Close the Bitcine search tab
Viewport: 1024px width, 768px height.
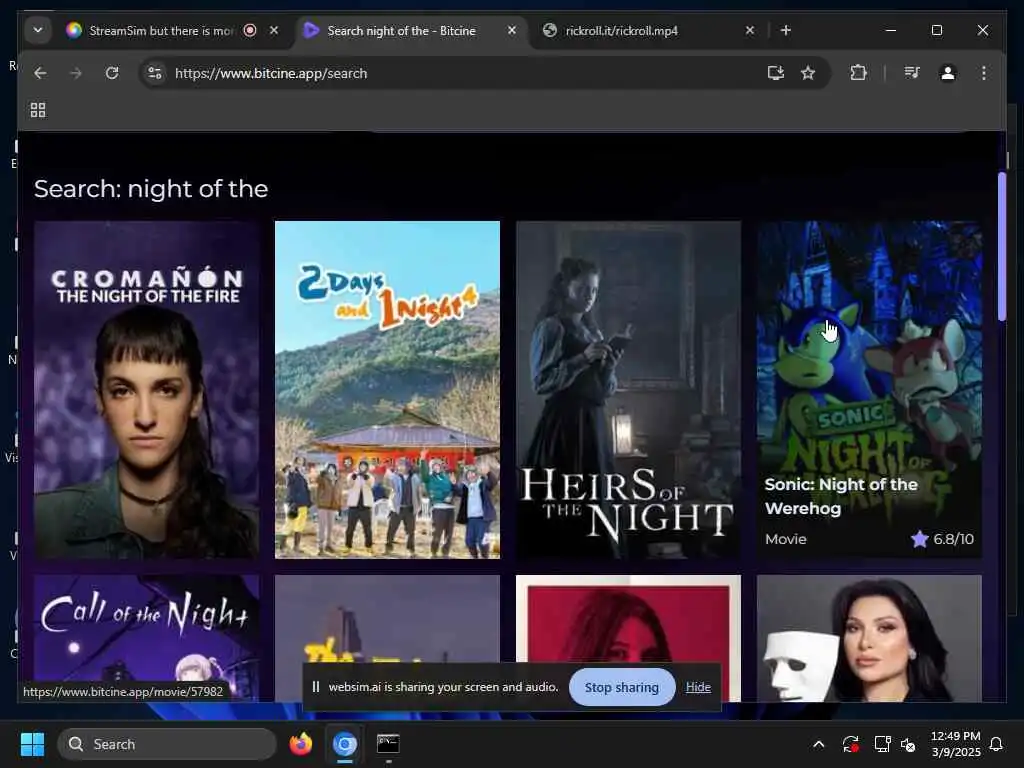pos(512,30)
